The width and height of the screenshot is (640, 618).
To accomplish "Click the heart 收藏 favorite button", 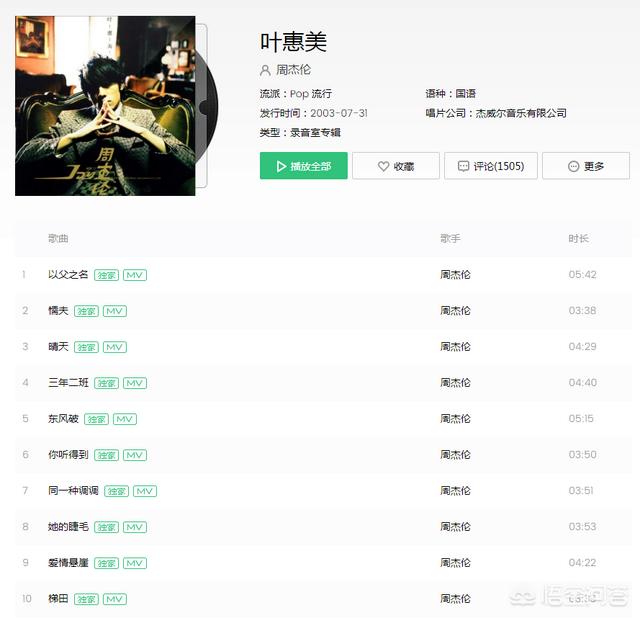I will coord(396,166).
